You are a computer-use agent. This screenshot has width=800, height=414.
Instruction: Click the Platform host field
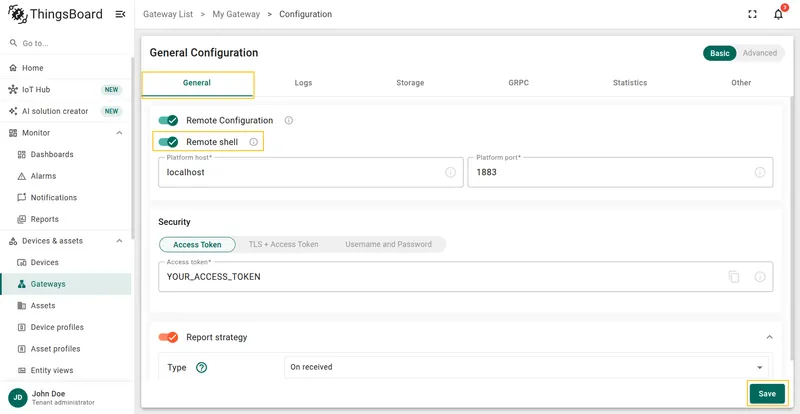pos(311,173)
